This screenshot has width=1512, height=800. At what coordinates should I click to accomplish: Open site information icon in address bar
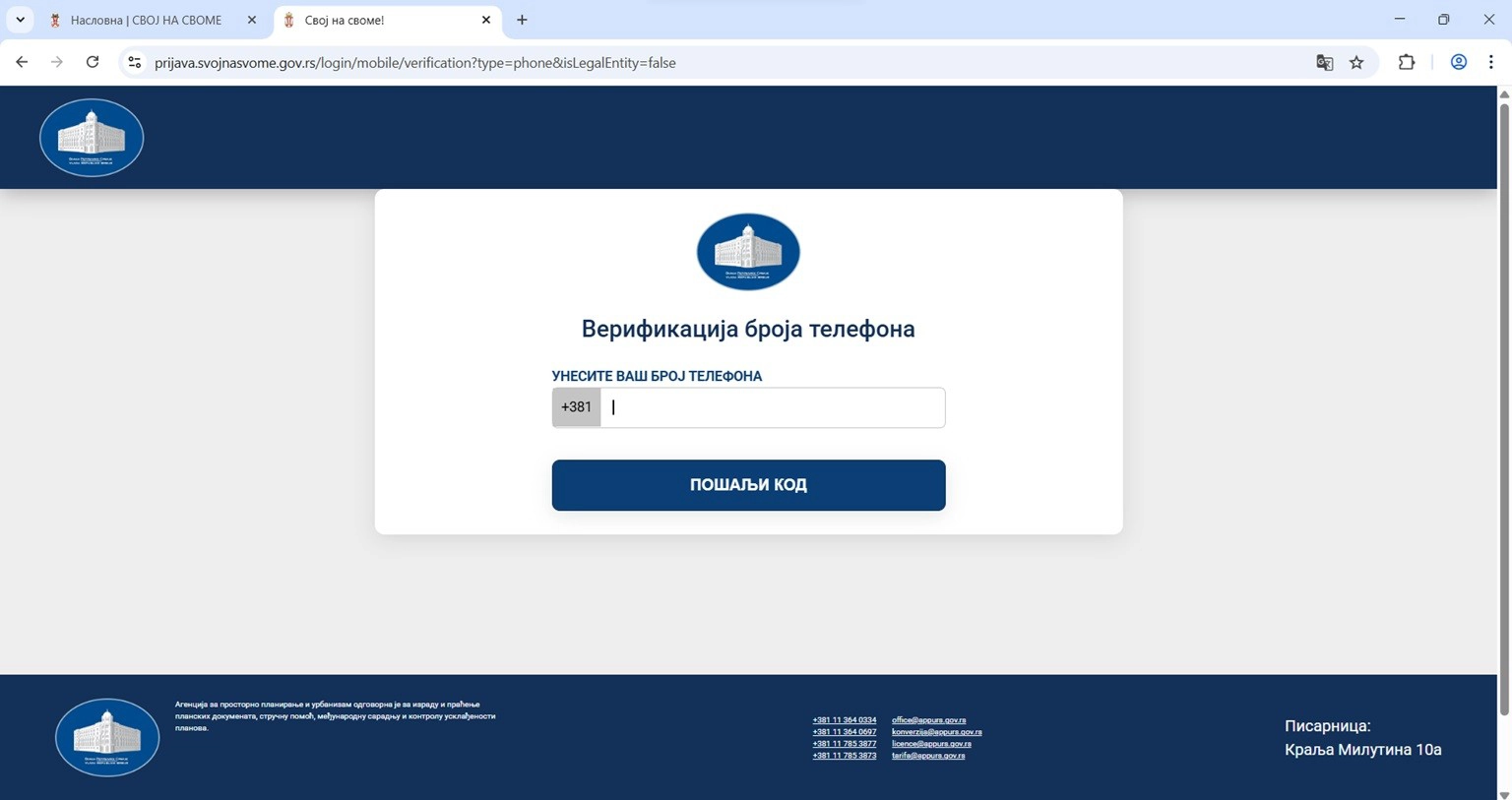point(135,62)
